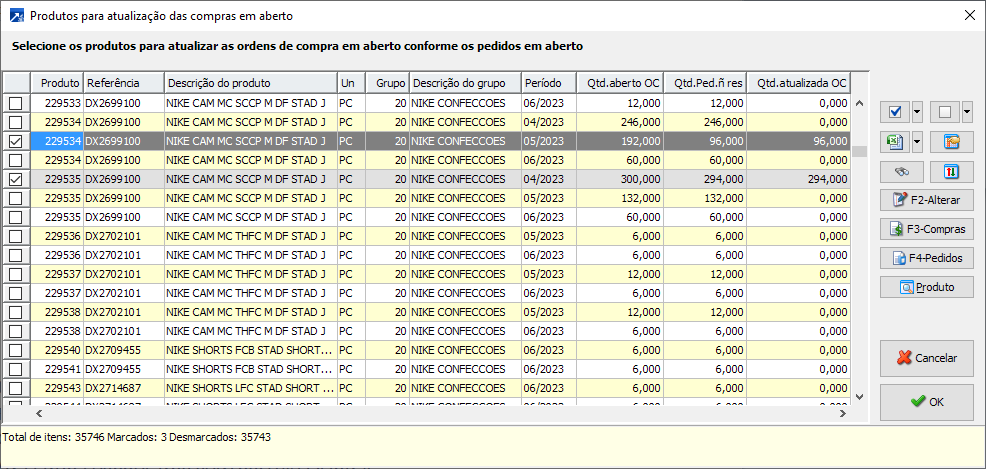The image size is (986, 469).
Task: Expand dropdown arrow beside unmark-all button
Action: tap(967, 112)
